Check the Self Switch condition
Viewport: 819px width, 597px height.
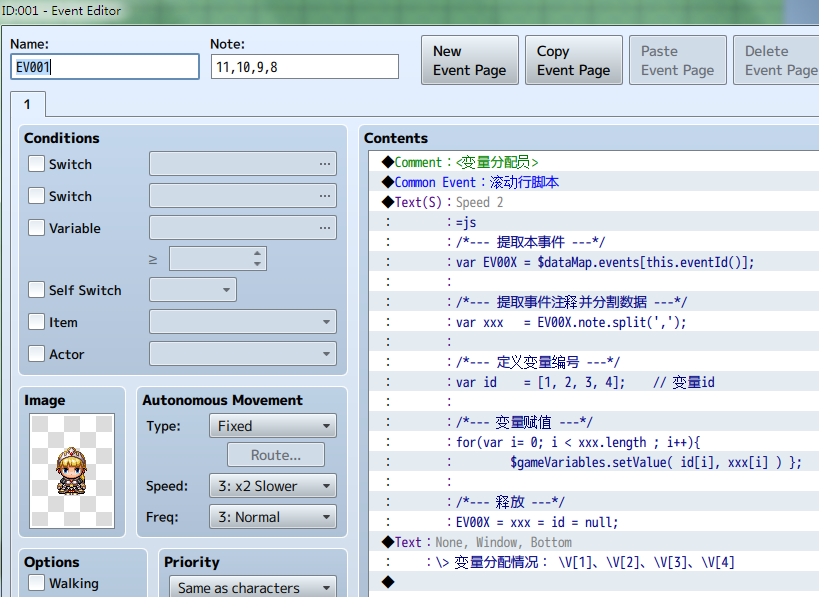37,289
